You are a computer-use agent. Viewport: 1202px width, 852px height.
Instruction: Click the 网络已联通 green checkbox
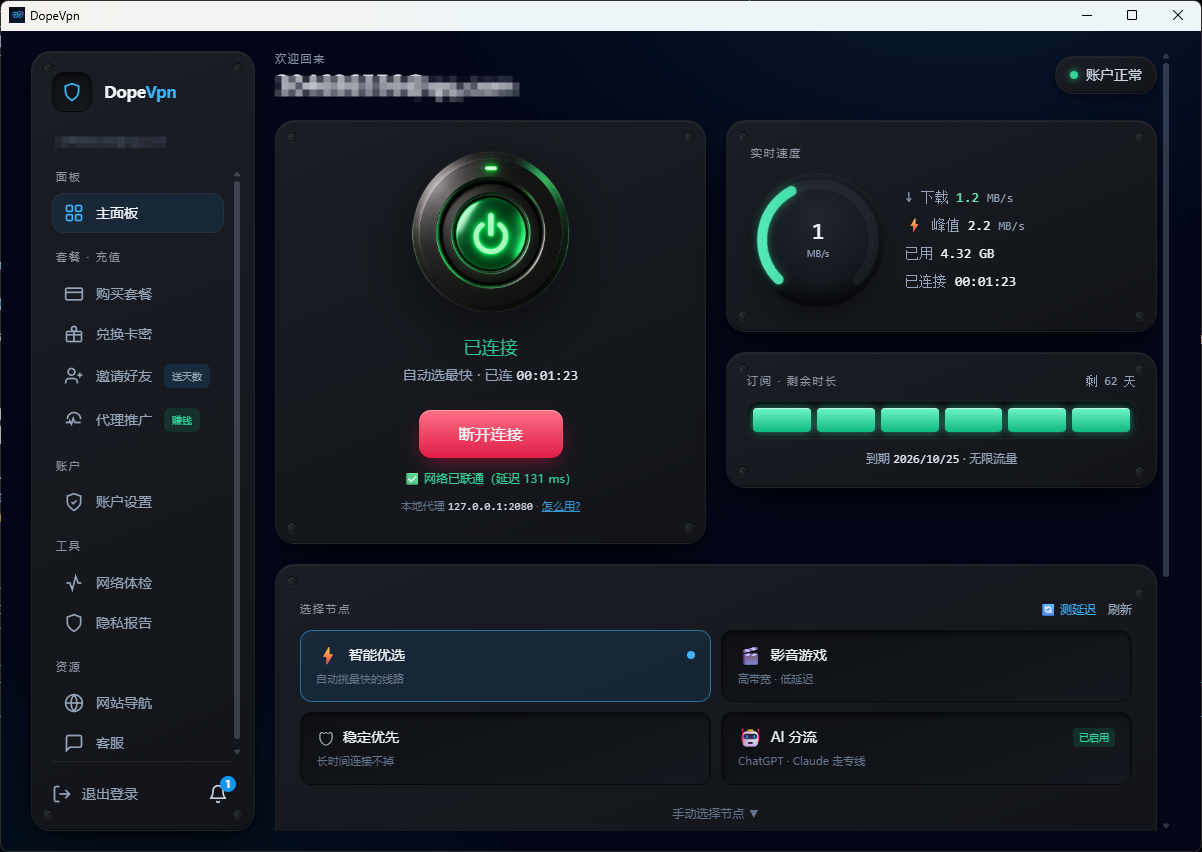tap(412, 479)
